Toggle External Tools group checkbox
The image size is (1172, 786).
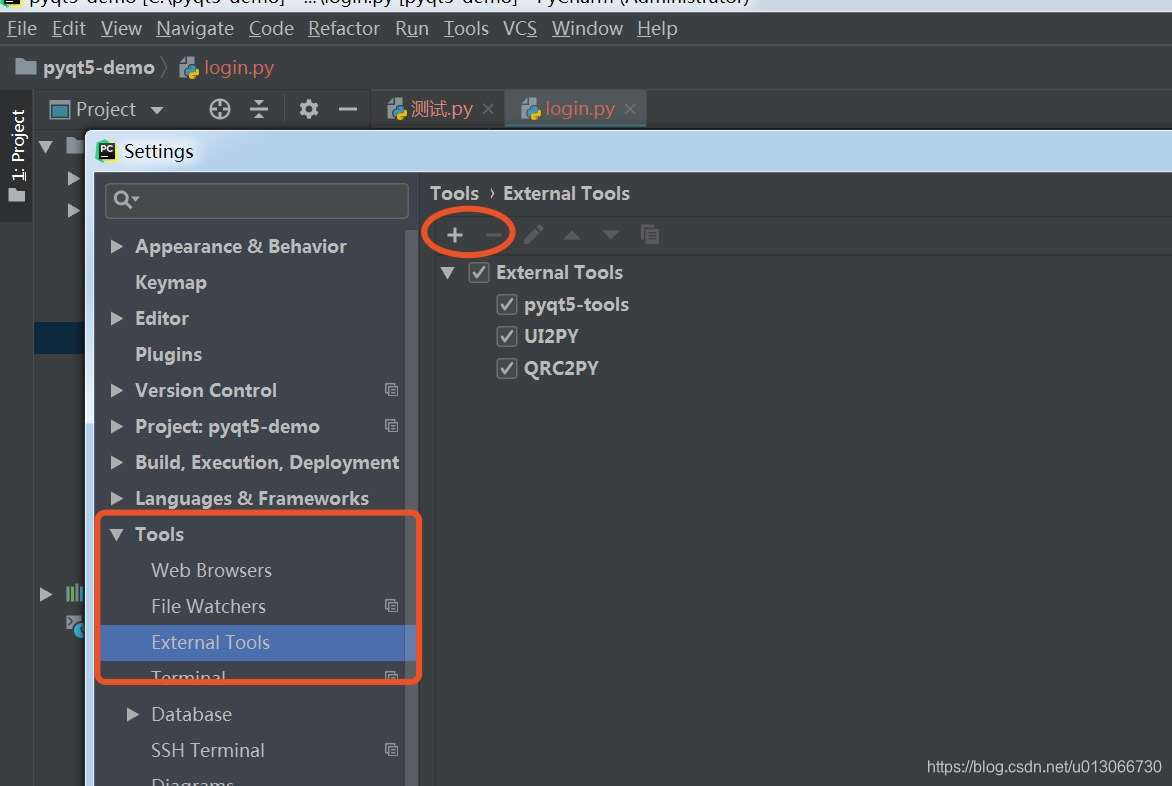point(478,272)
